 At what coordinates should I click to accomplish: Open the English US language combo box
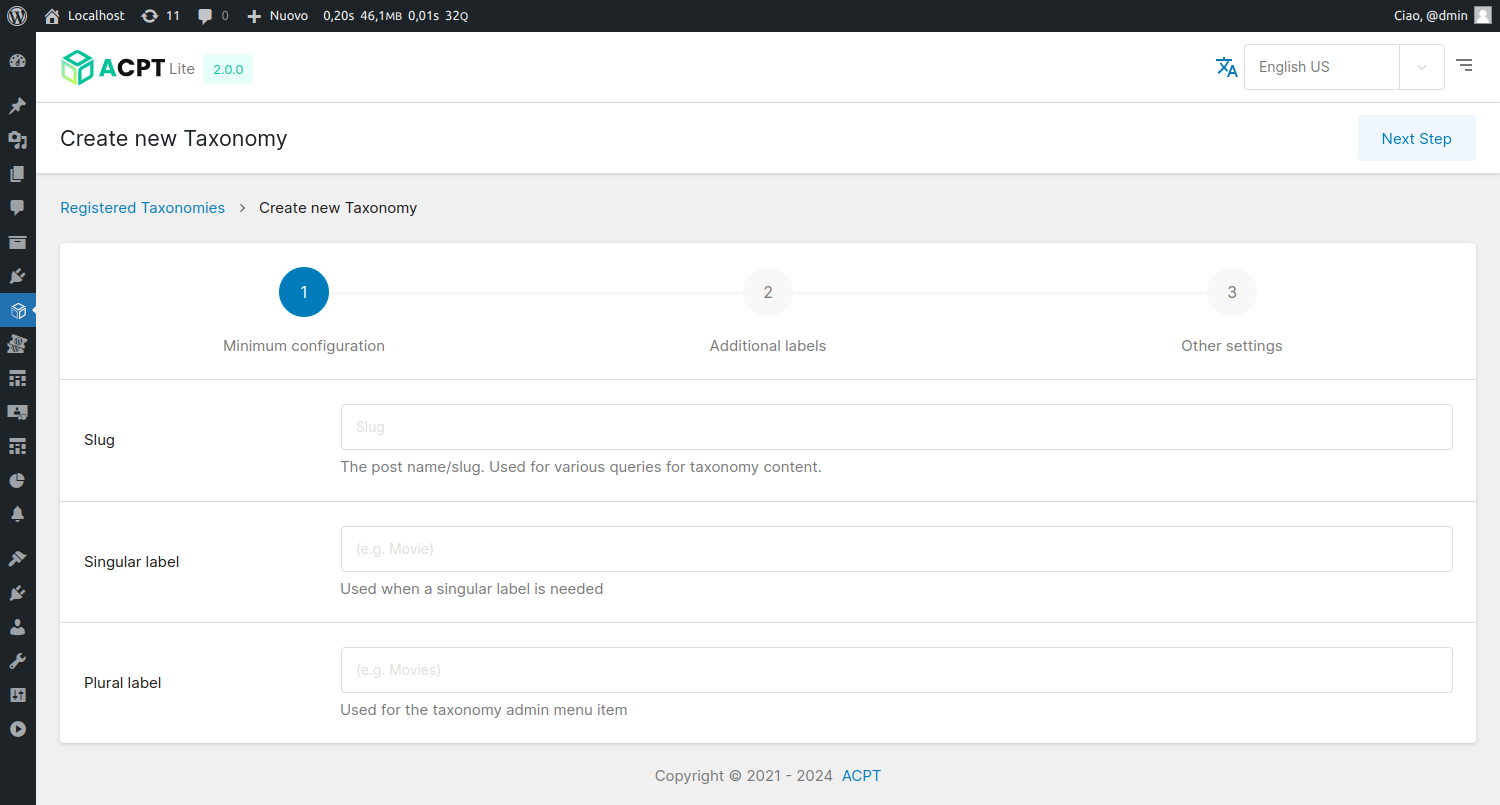(x=1344, y=67)
